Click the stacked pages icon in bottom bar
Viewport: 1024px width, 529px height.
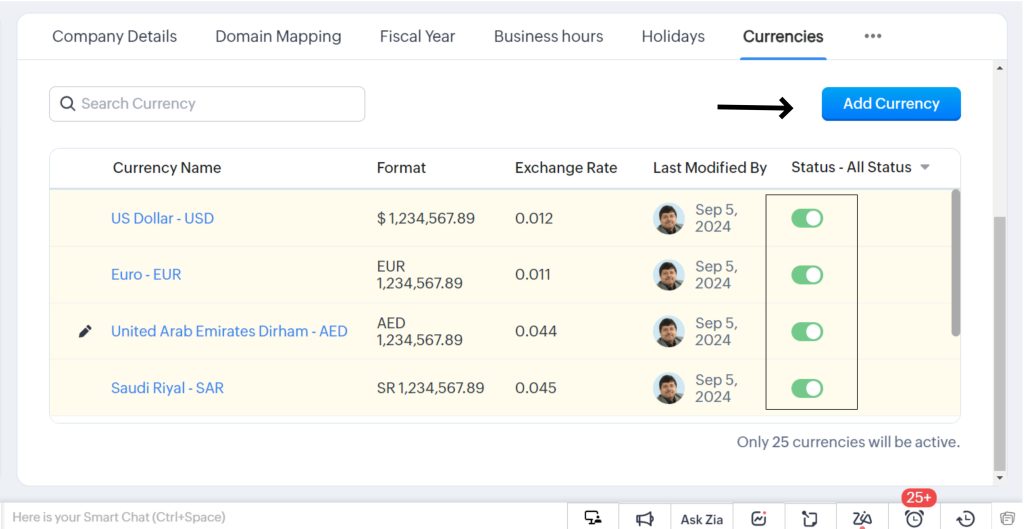pos(1008,519)
